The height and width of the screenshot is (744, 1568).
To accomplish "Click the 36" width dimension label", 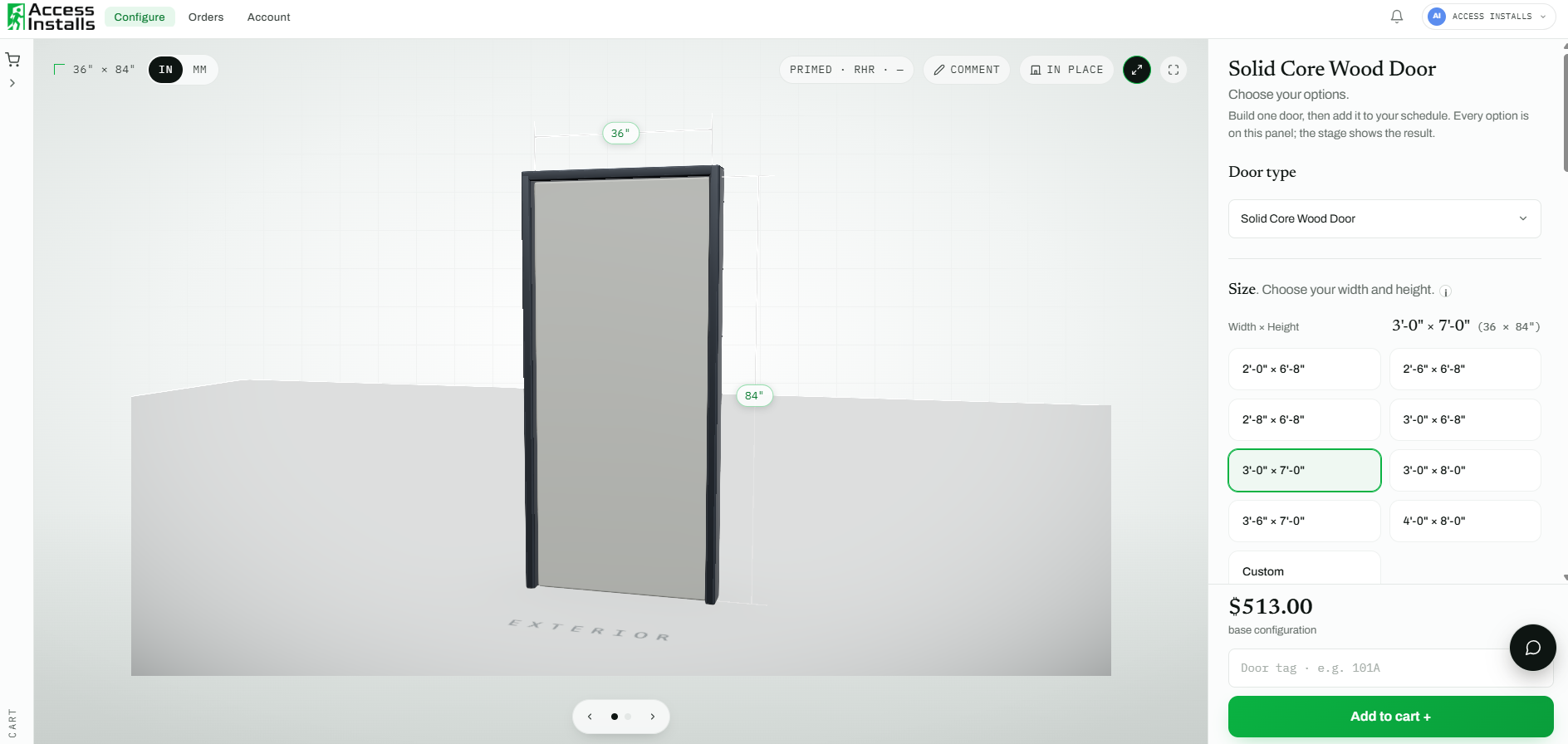I will point(620,133).
